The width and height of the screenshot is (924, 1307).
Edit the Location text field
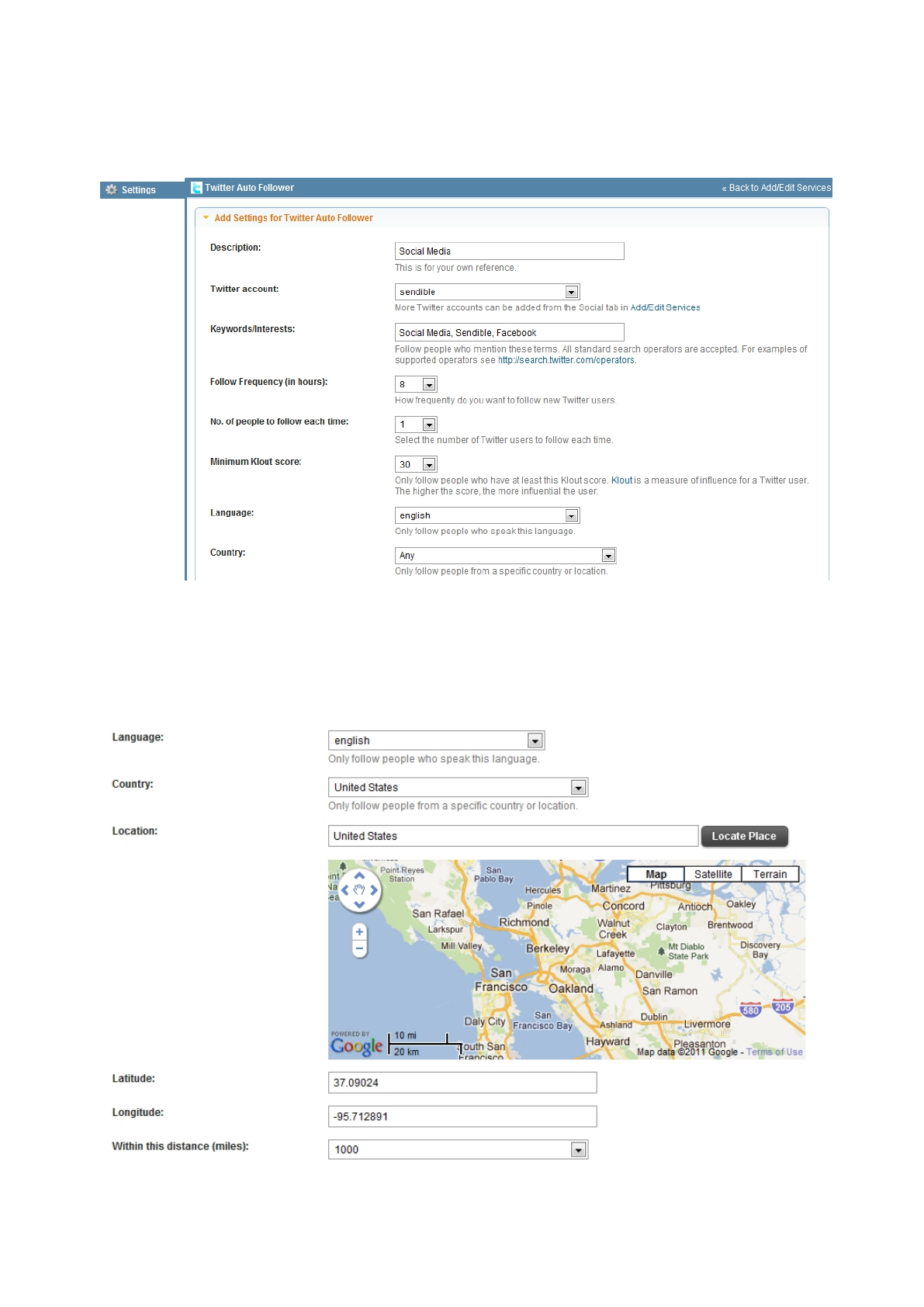tap(513, 836)
